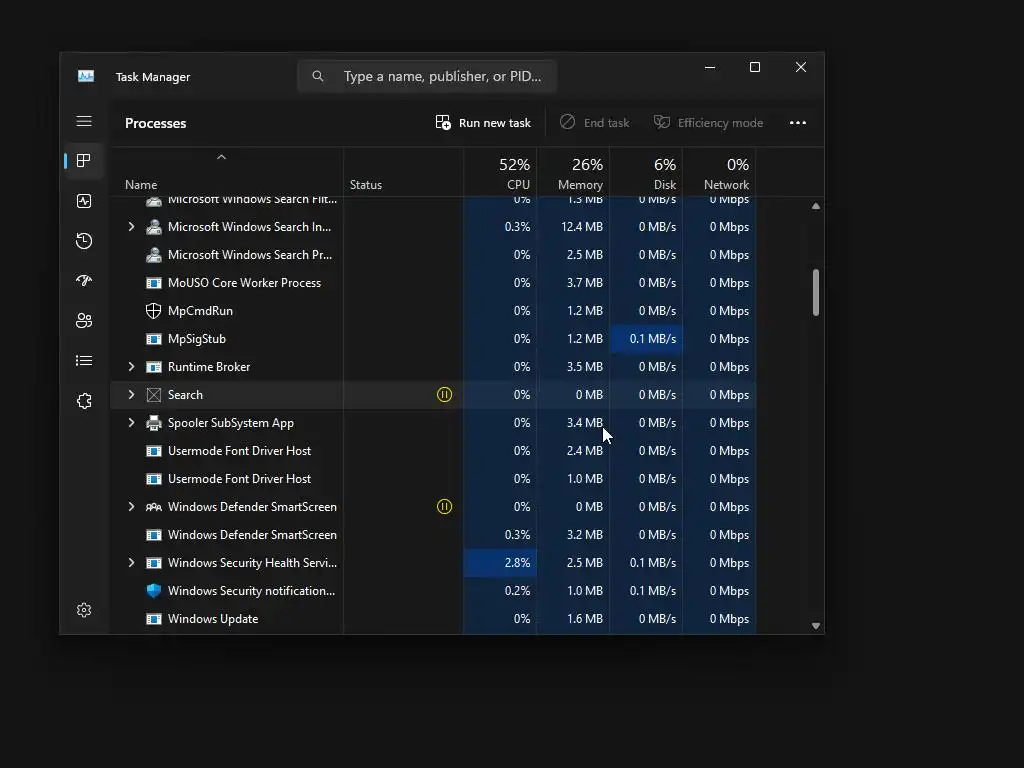Click the Search process app icon
This screenshot has height=768, width=1024.
tap(153, 395)
